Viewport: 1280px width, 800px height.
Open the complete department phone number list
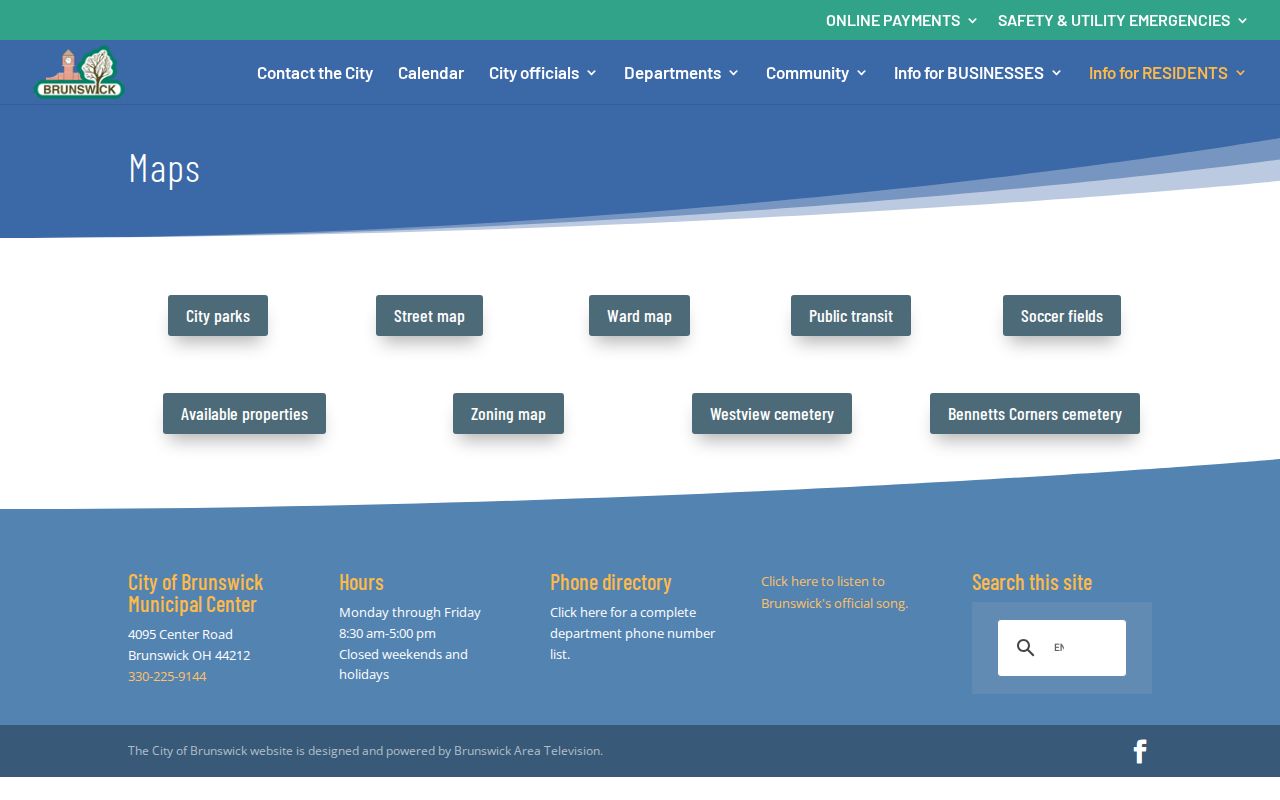(x=632, y=633)
